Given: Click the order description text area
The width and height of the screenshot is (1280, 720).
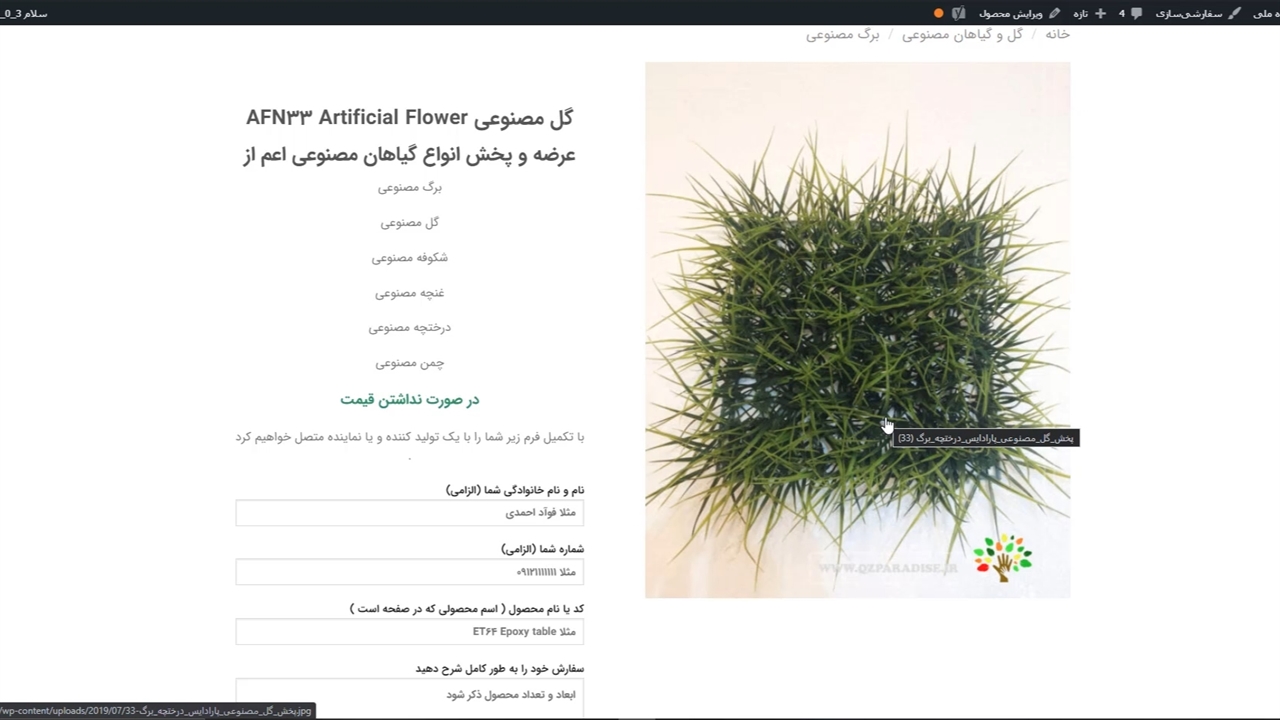Looking at the screenshot, I should 409,695.
